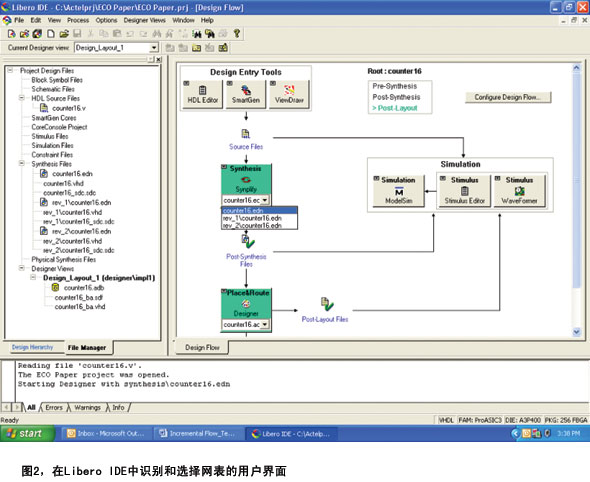Click the design flow scroll down arrow
This screenshot has height=482, width=590.
point(576,332)
